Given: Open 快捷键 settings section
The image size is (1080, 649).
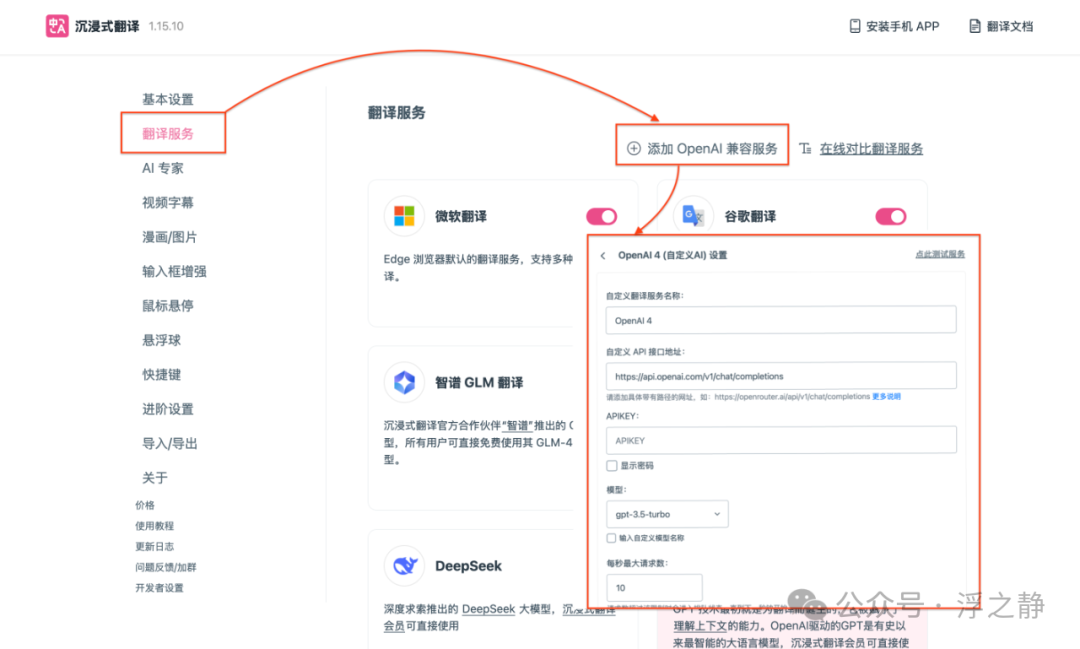Looking at the screenshot, I should coord(162,375).
